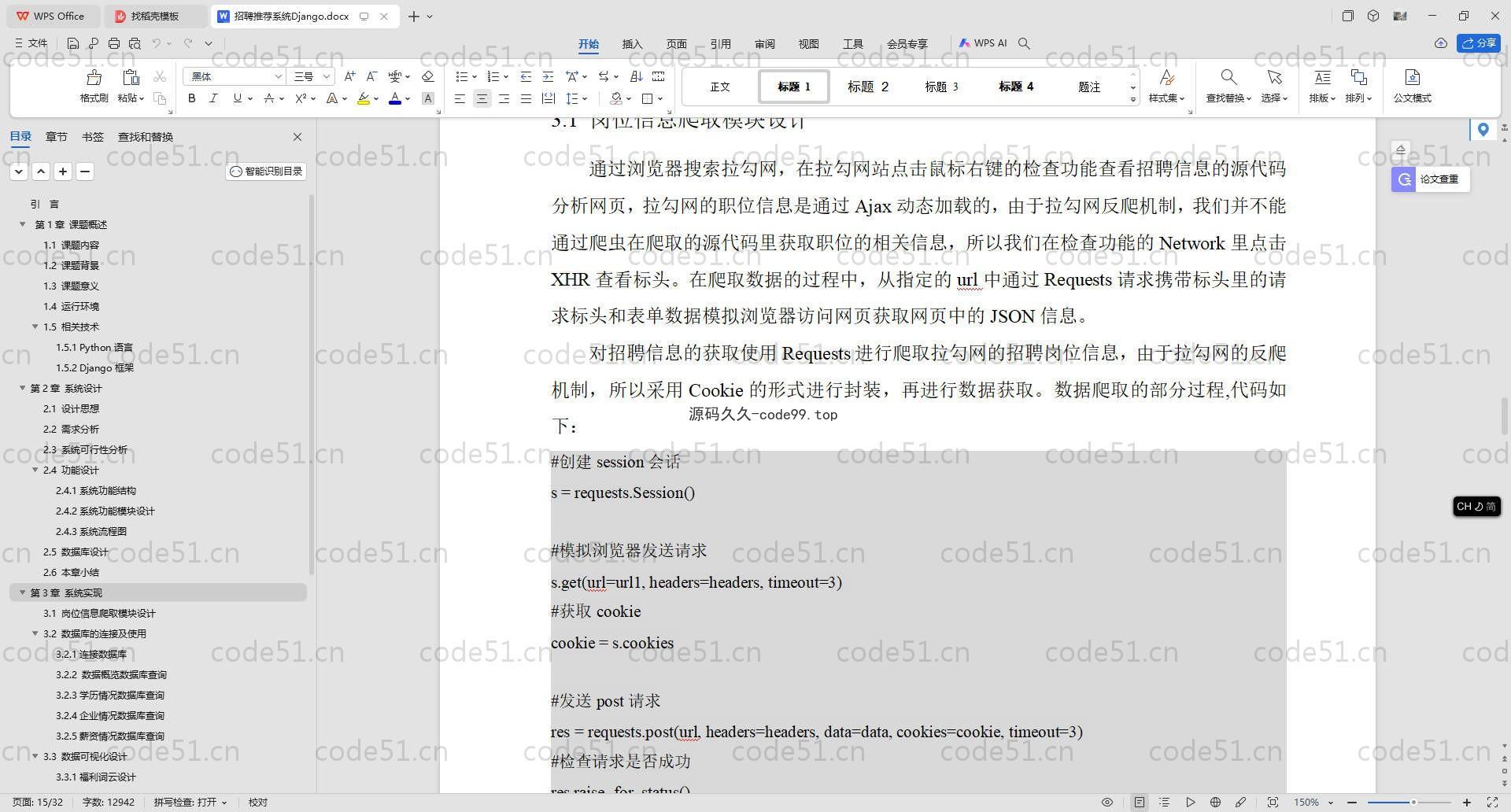This screenshot has height=812, width=1511.
Task: Toggle Eye Protection mode in status bar
Action: (x=1106, y=803)
